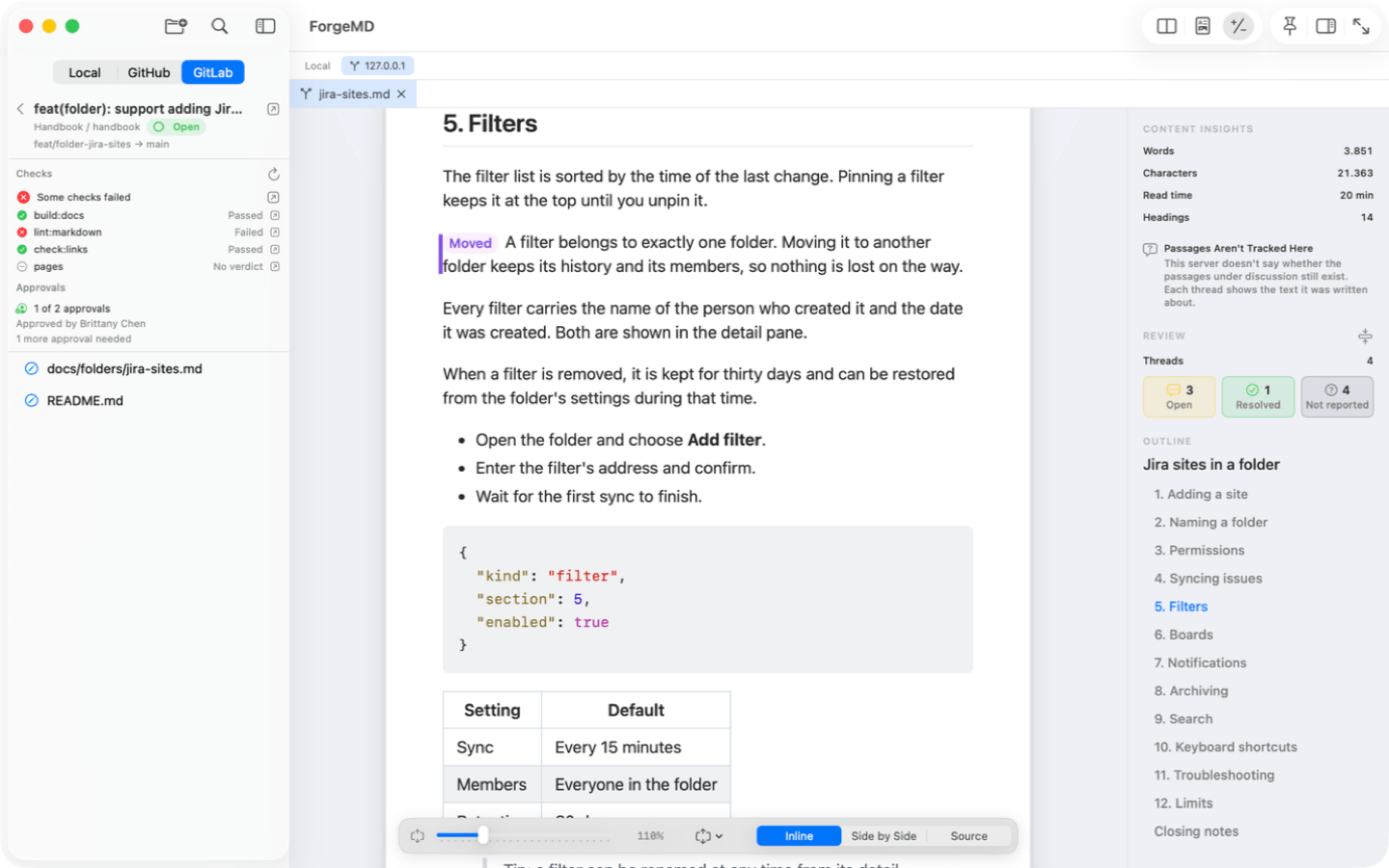
Task: Toggle the diff plus/minus view button
Action: click(x=1239, y=26)
